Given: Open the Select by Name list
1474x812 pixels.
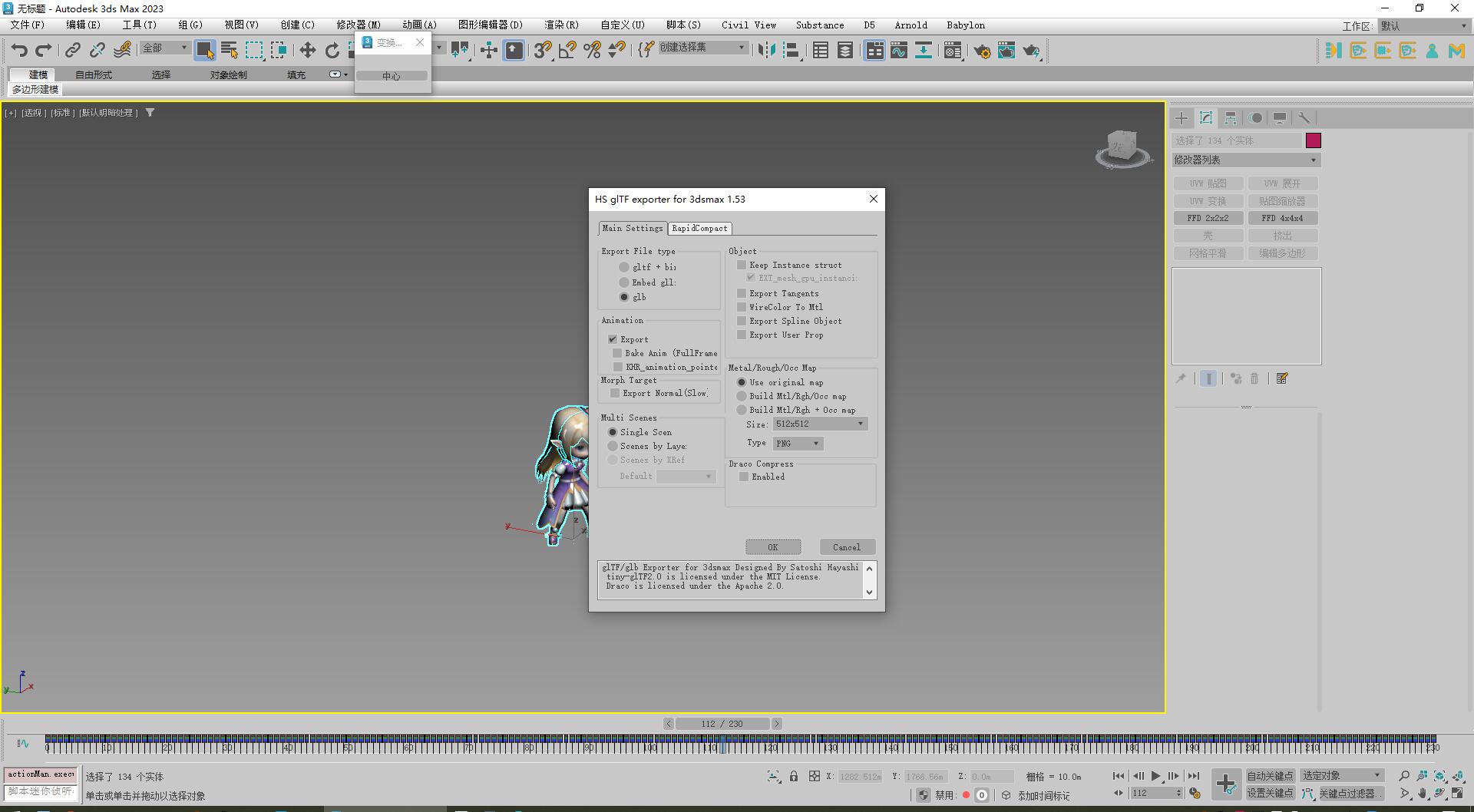Looking at the screenshot, I should pos(230,51).
